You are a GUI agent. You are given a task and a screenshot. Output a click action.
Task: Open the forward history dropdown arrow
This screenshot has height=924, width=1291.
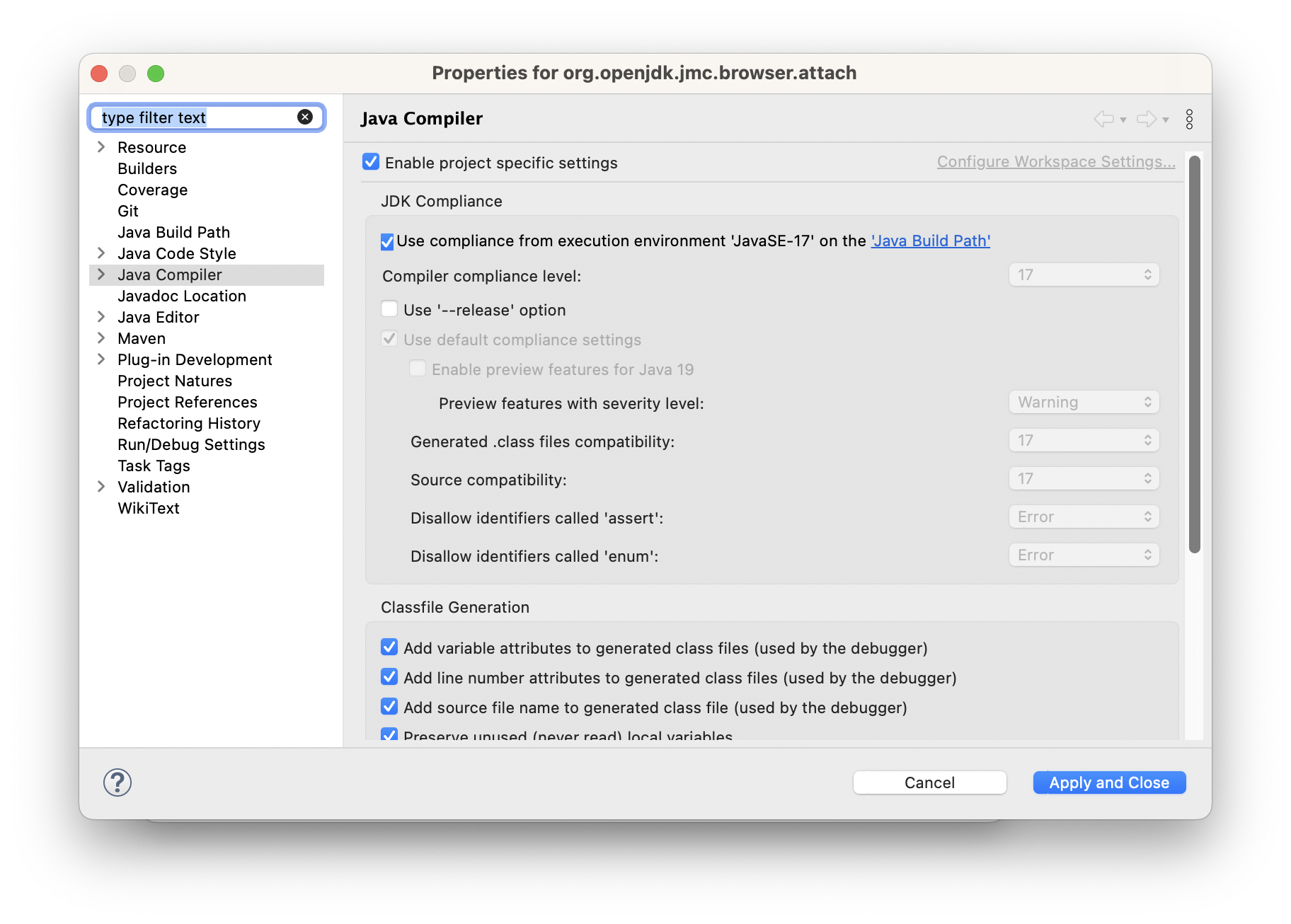point(1166,120)
